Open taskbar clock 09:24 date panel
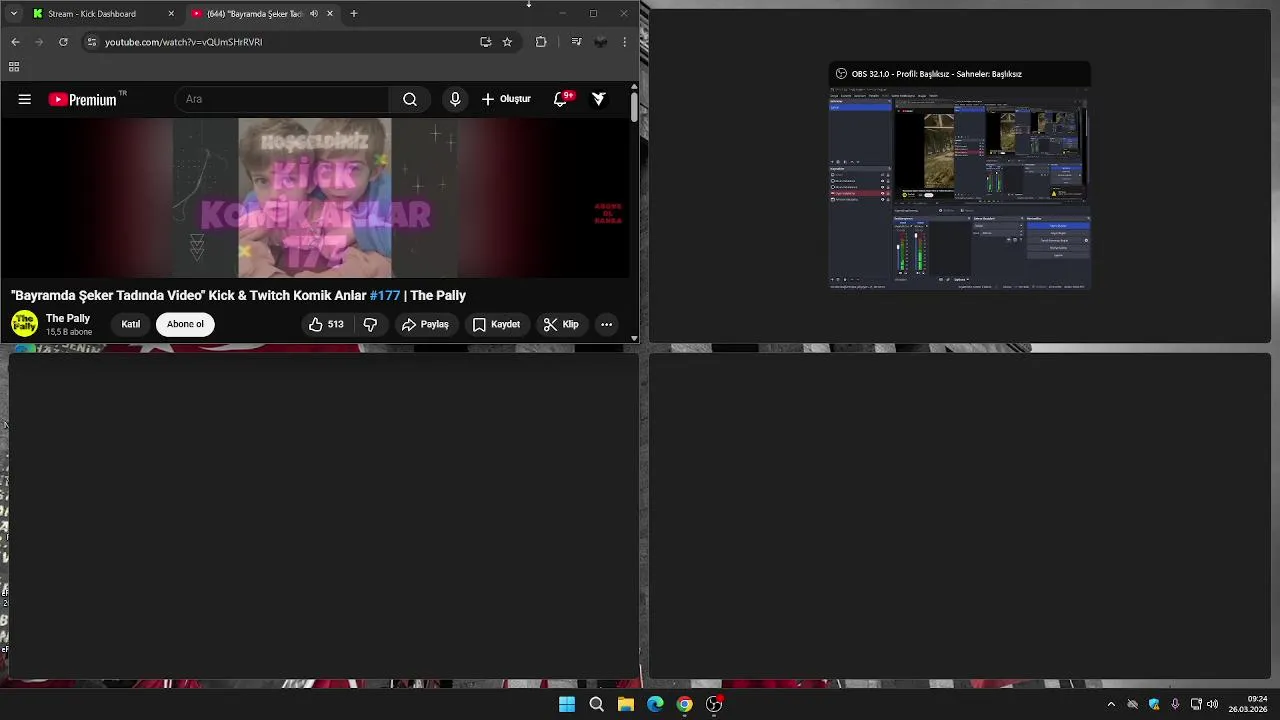1280x720 pixels. click(1248, 704)
